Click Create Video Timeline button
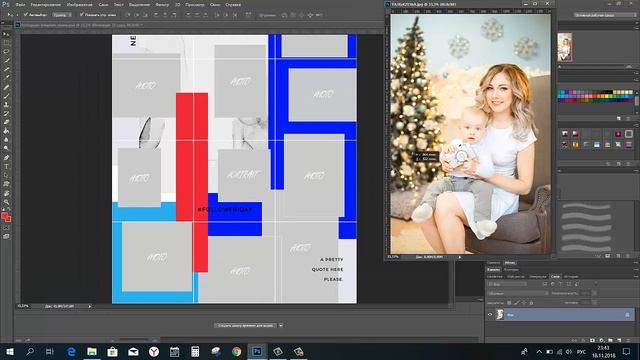640x360 pixels. [x=246, y=325]
